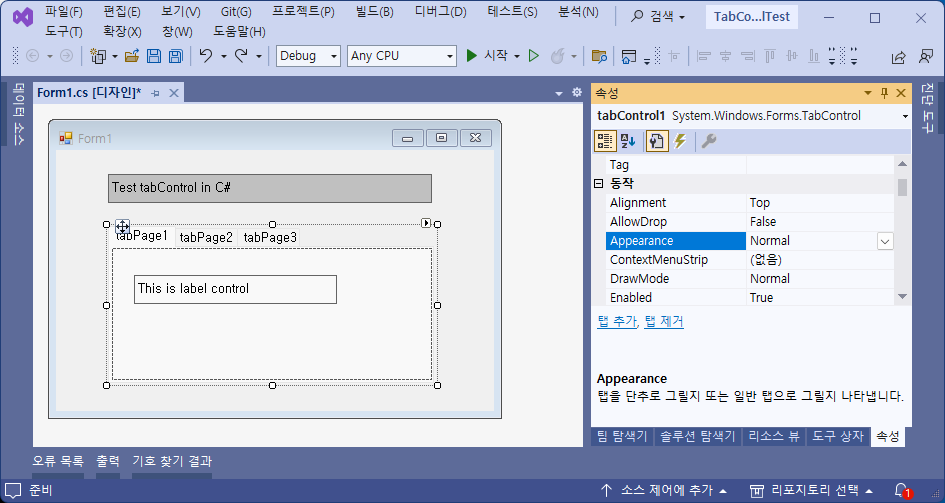Open the tabControl1 object selector dropdown
The width and height of the screenshot is (945, 503).
(905, 116)
